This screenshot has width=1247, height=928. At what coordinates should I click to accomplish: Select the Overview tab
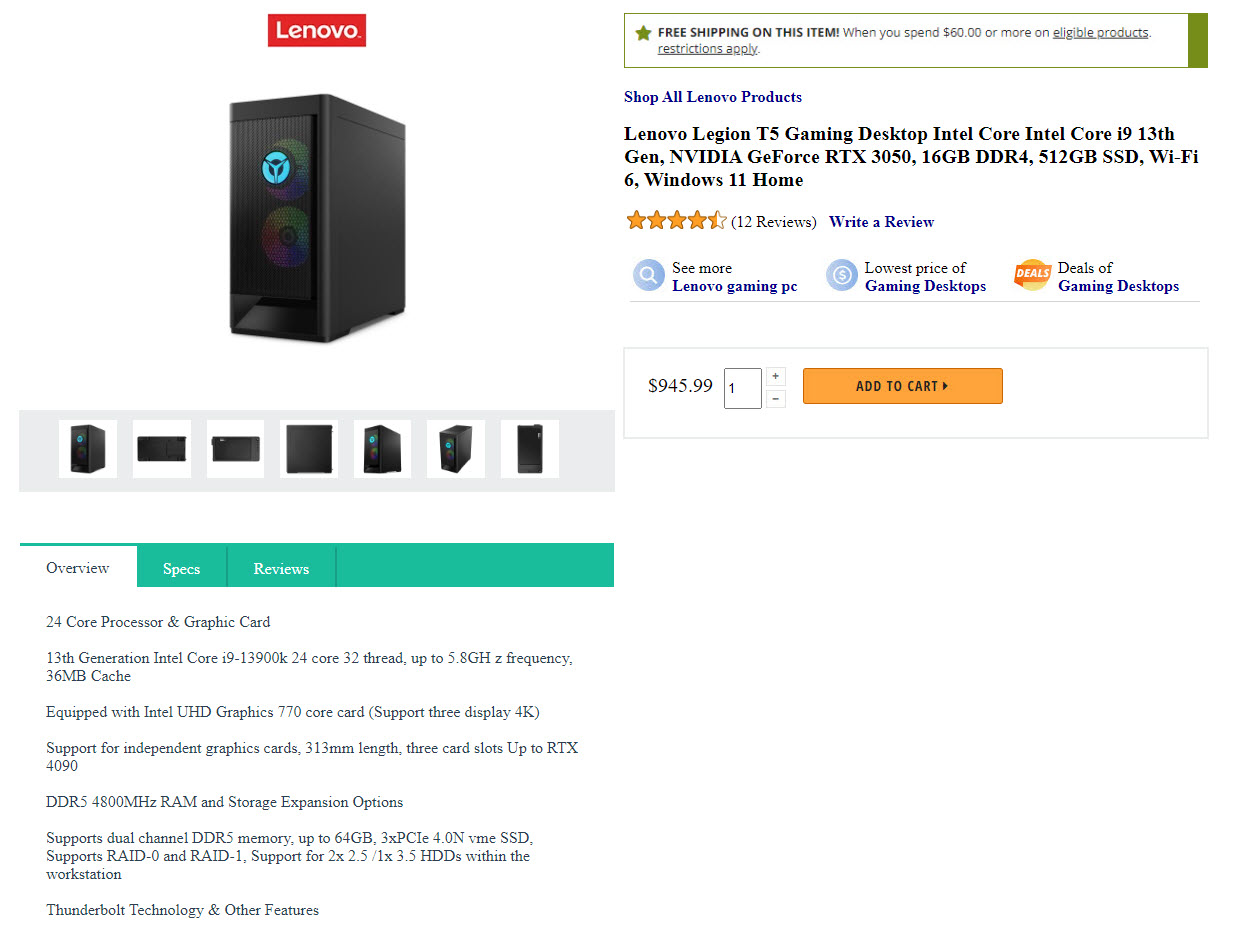(78, 567)
